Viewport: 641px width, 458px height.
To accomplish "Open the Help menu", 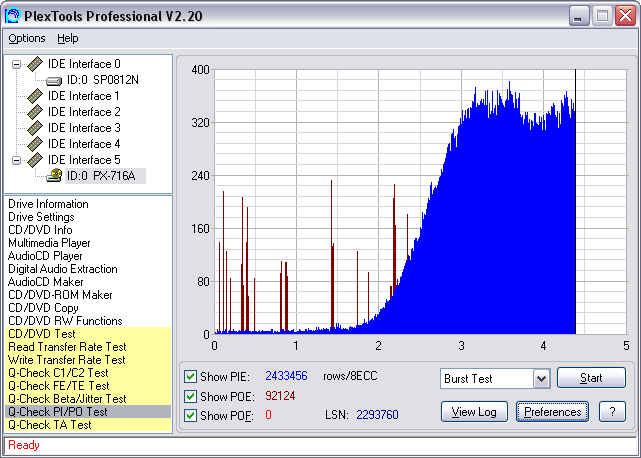I will click(x=67, y=38).
